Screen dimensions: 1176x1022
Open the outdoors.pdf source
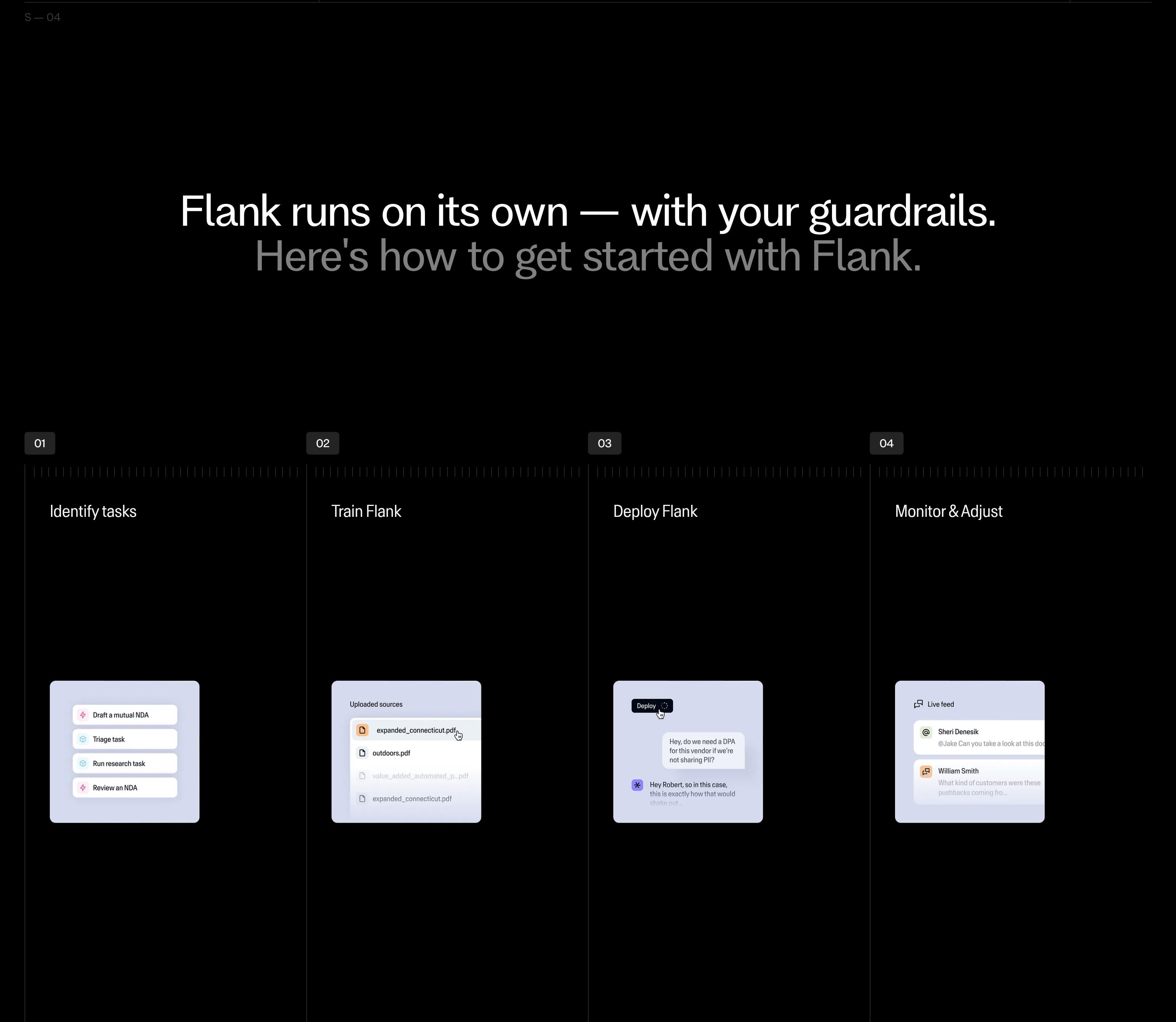(x=416, y=753)
